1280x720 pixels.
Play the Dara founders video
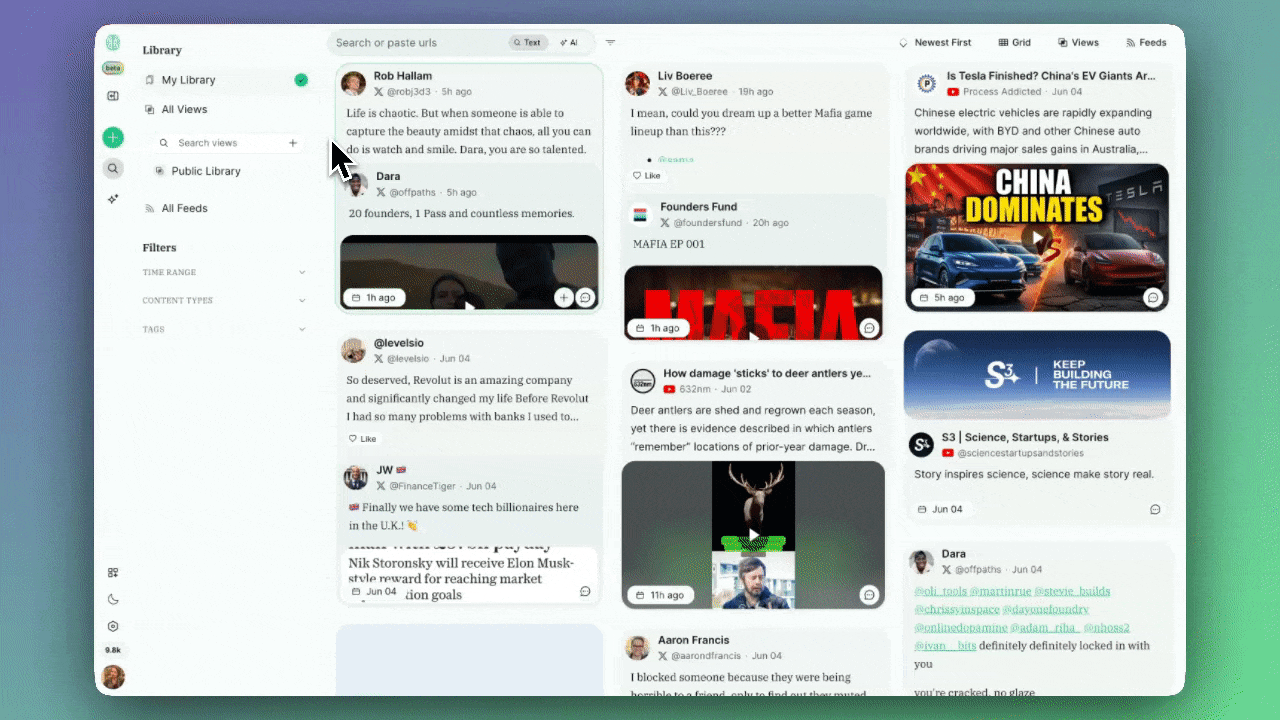click(x=469, y=274)
